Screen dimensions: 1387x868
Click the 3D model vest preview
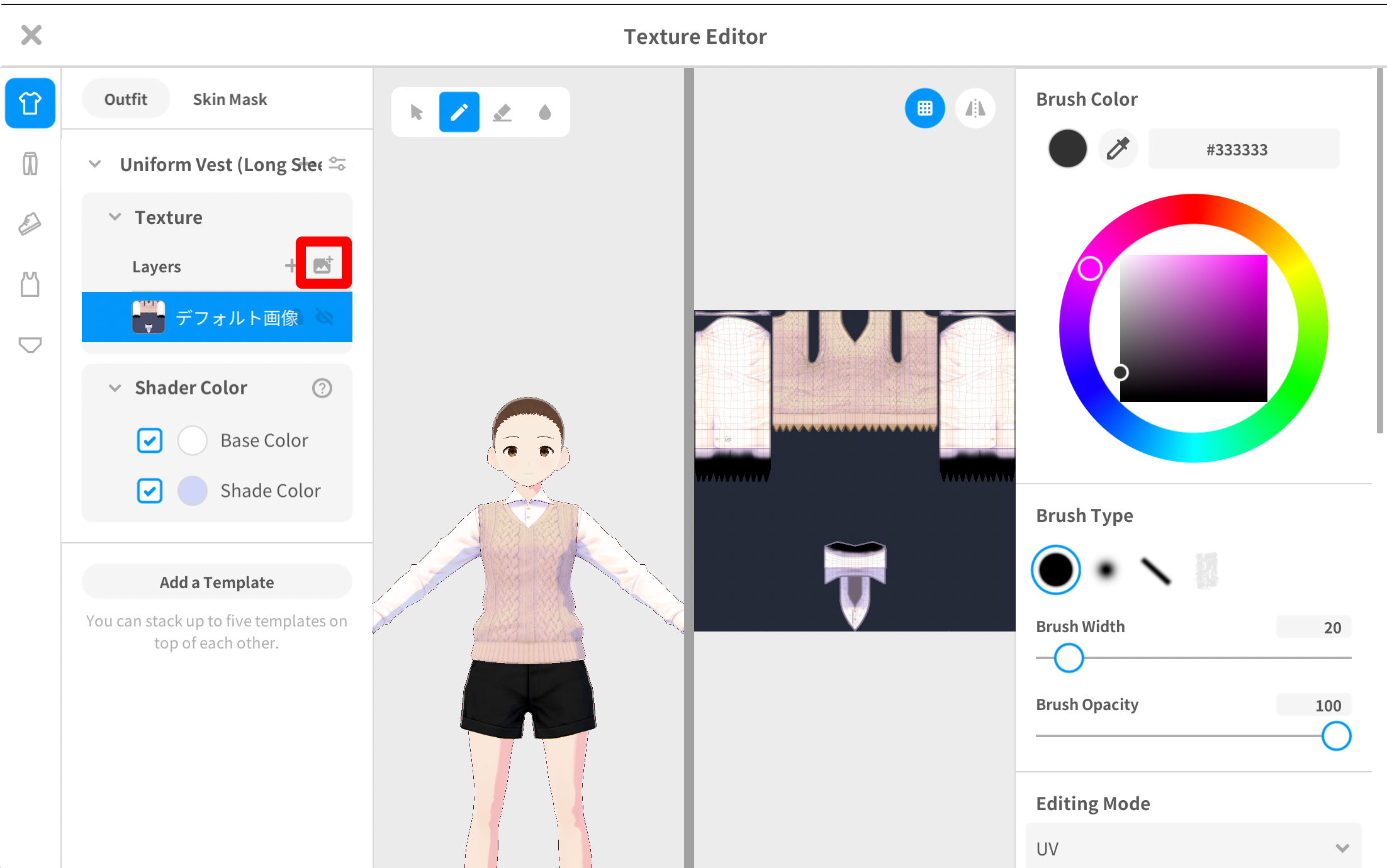click(529, 582)
